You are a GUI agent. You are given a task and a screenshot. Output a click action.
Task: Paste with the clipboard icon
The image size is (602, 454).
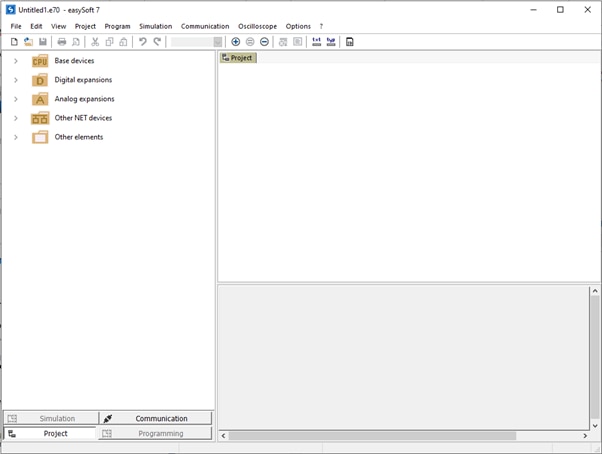123,42
